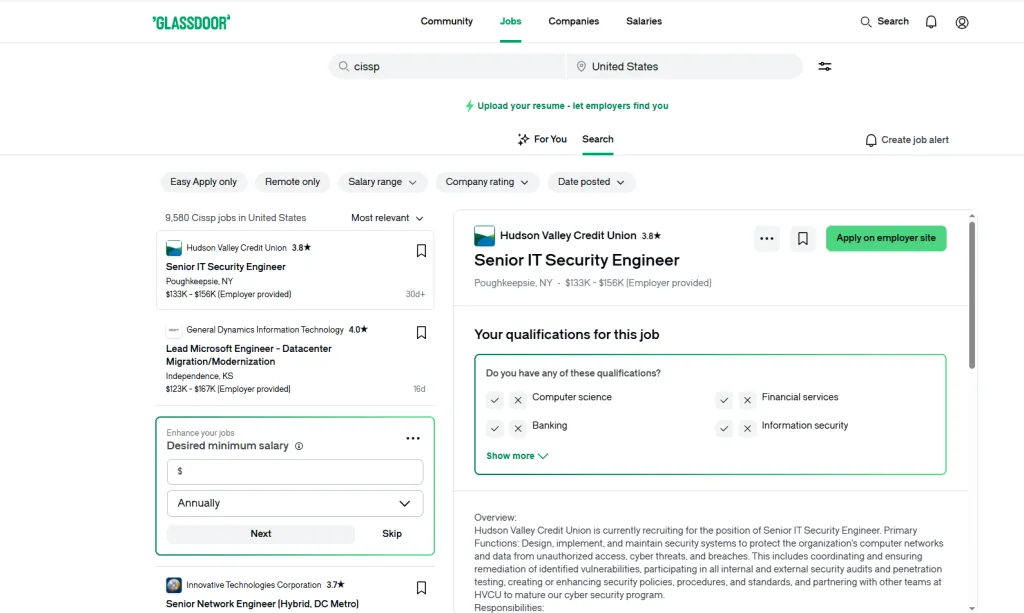Open the search filters sliders icon

pos(825,67)
